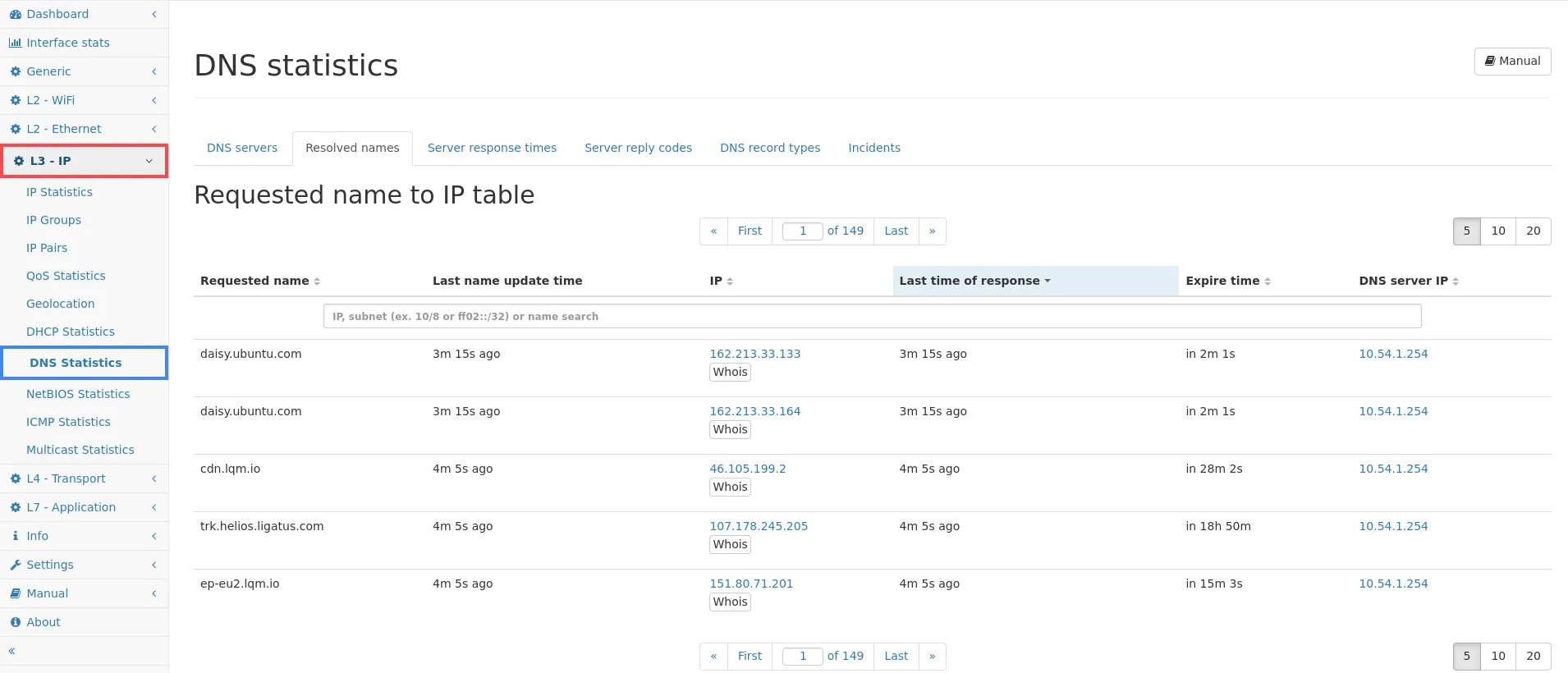Image resolution: width=1568 pixels, height=673 pixels.
Task: Click Whois button under 46.105.199.2
Action: [x=730, y=487]
